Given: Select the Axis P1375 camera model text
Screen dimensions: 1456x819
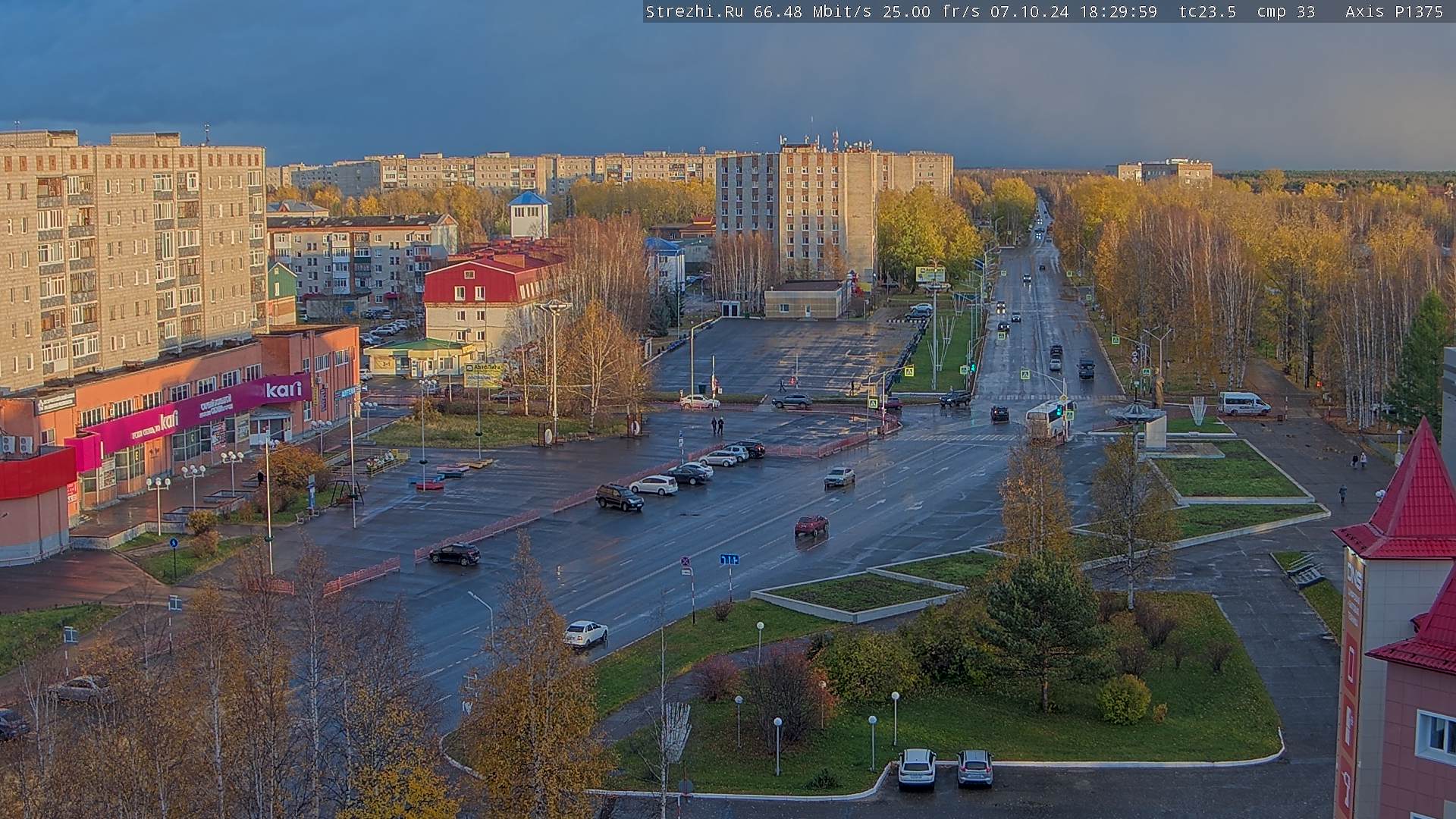Looking at the screenshot, I should (1395, 11).
